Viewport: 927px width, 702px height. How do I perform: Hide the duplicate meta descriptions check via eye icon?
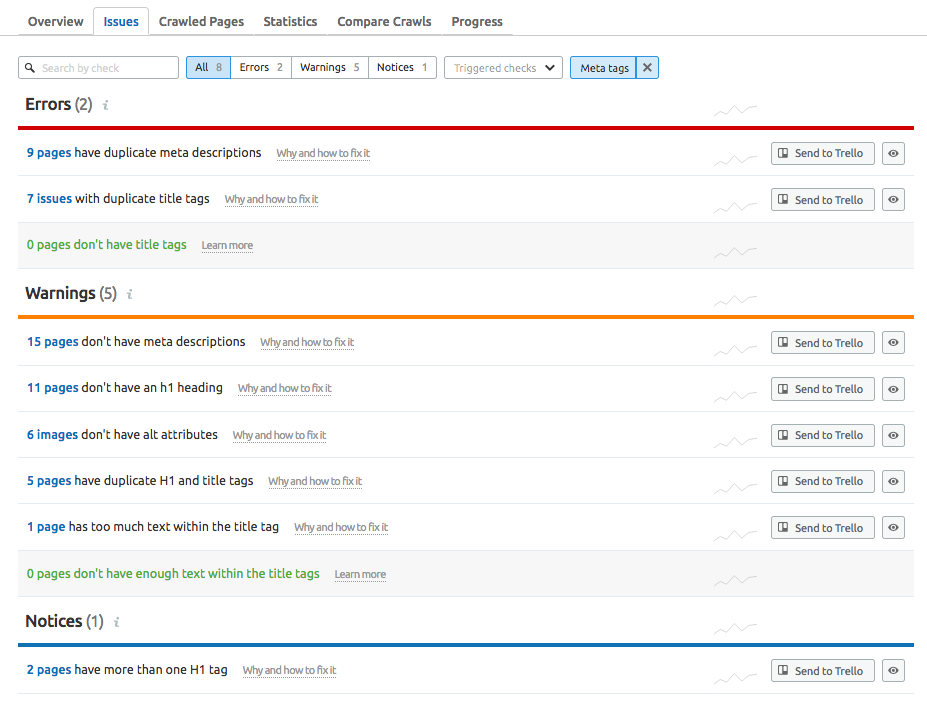point(893,153)
